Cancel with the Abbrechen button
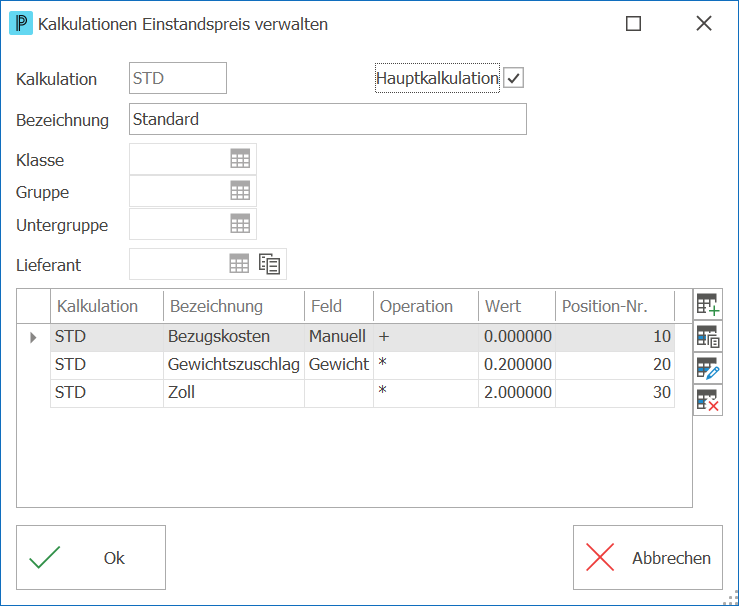This screenshot has height=606, width=739. [648, 557]
